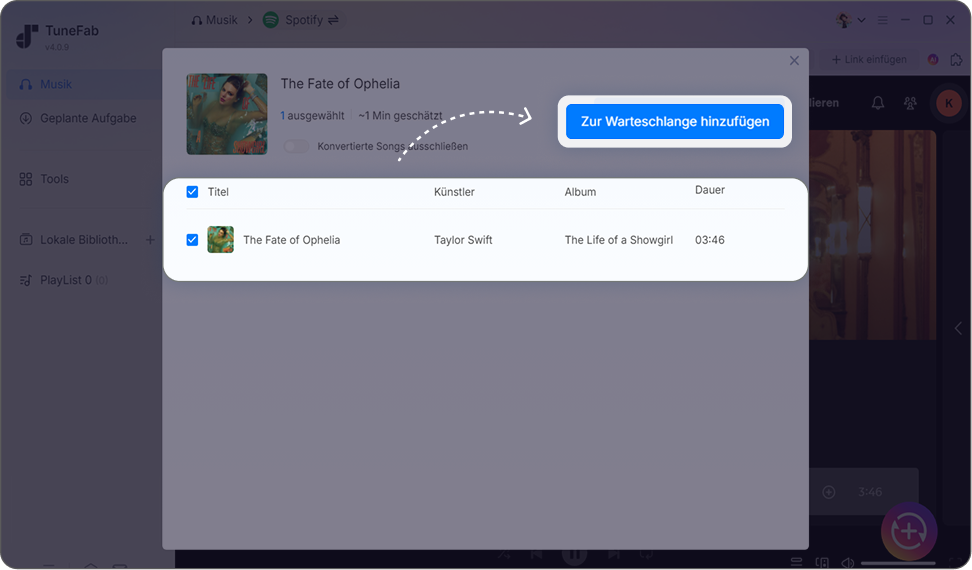Viewport: 972px width, 570px height.
Task: Click the Link einfügen button
Action: (x=869, y=59)
